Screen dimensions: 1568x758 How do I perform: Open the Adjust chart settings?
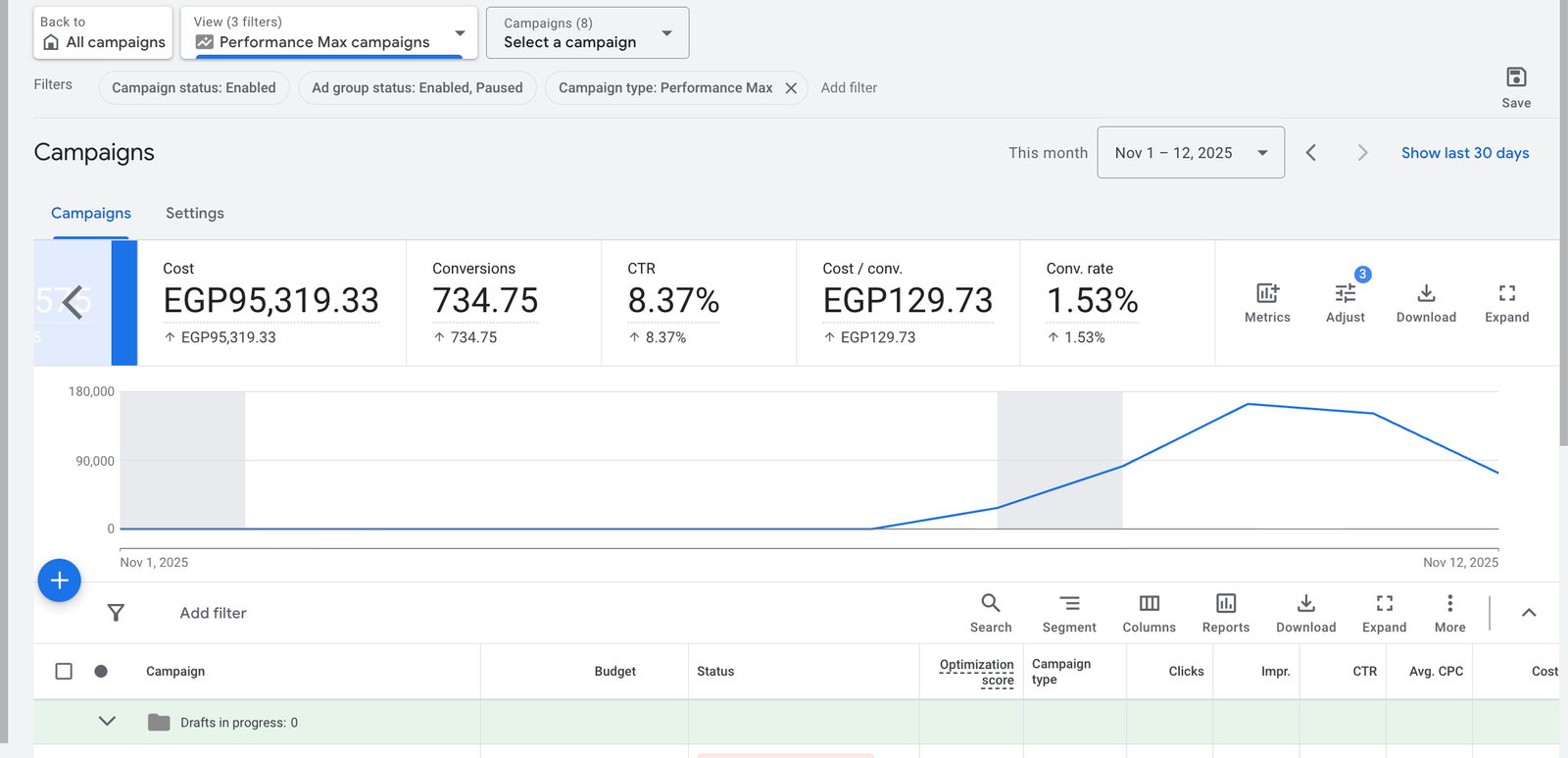pos(1345,293)
